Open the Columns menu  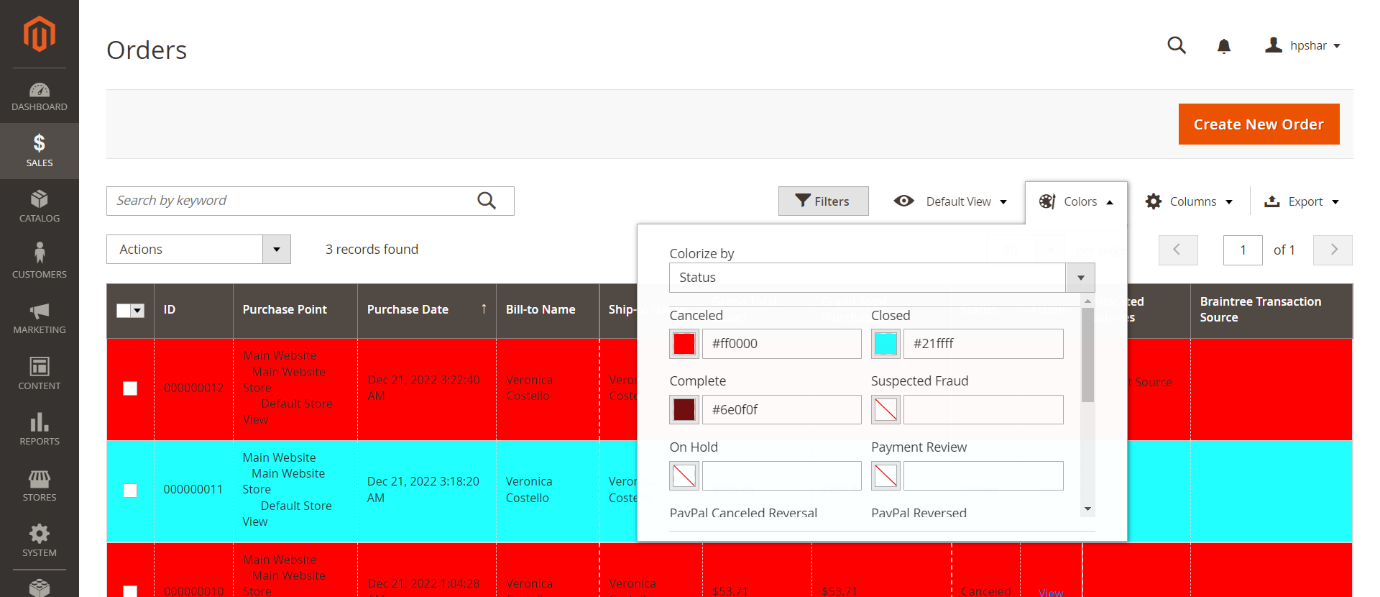pos(1188,201)
